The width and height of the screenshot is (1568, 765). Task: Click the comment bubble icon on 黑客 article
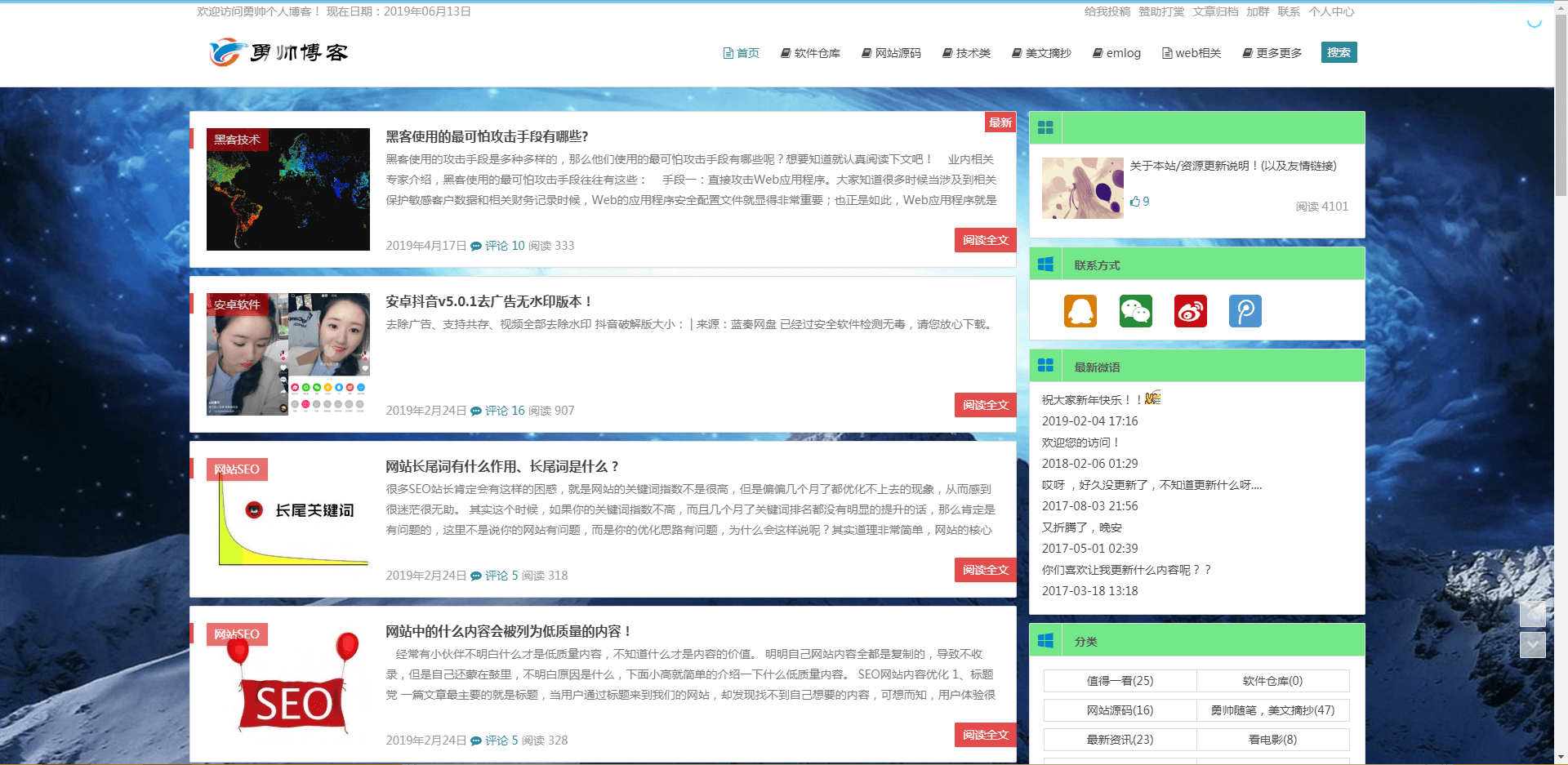coord(475,245)
